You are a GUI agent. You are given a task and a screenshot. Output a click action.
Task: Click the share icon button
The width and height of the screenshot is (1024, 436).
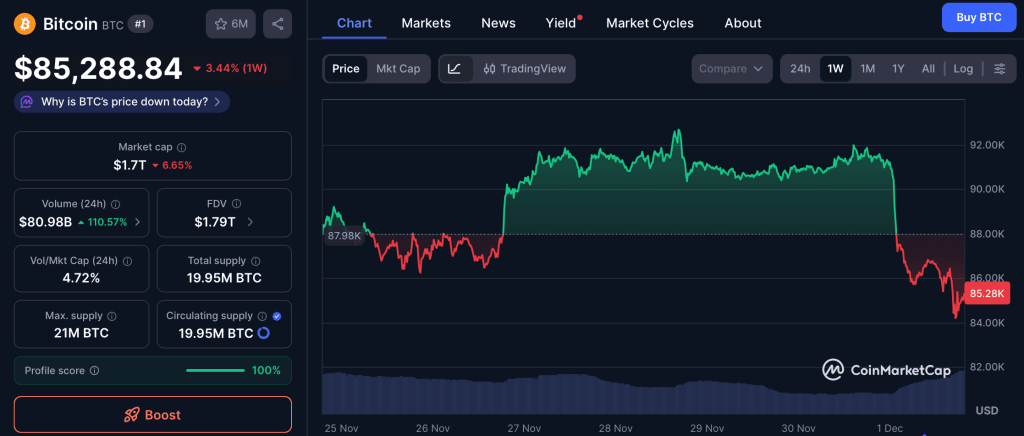(x=277, y=23)
